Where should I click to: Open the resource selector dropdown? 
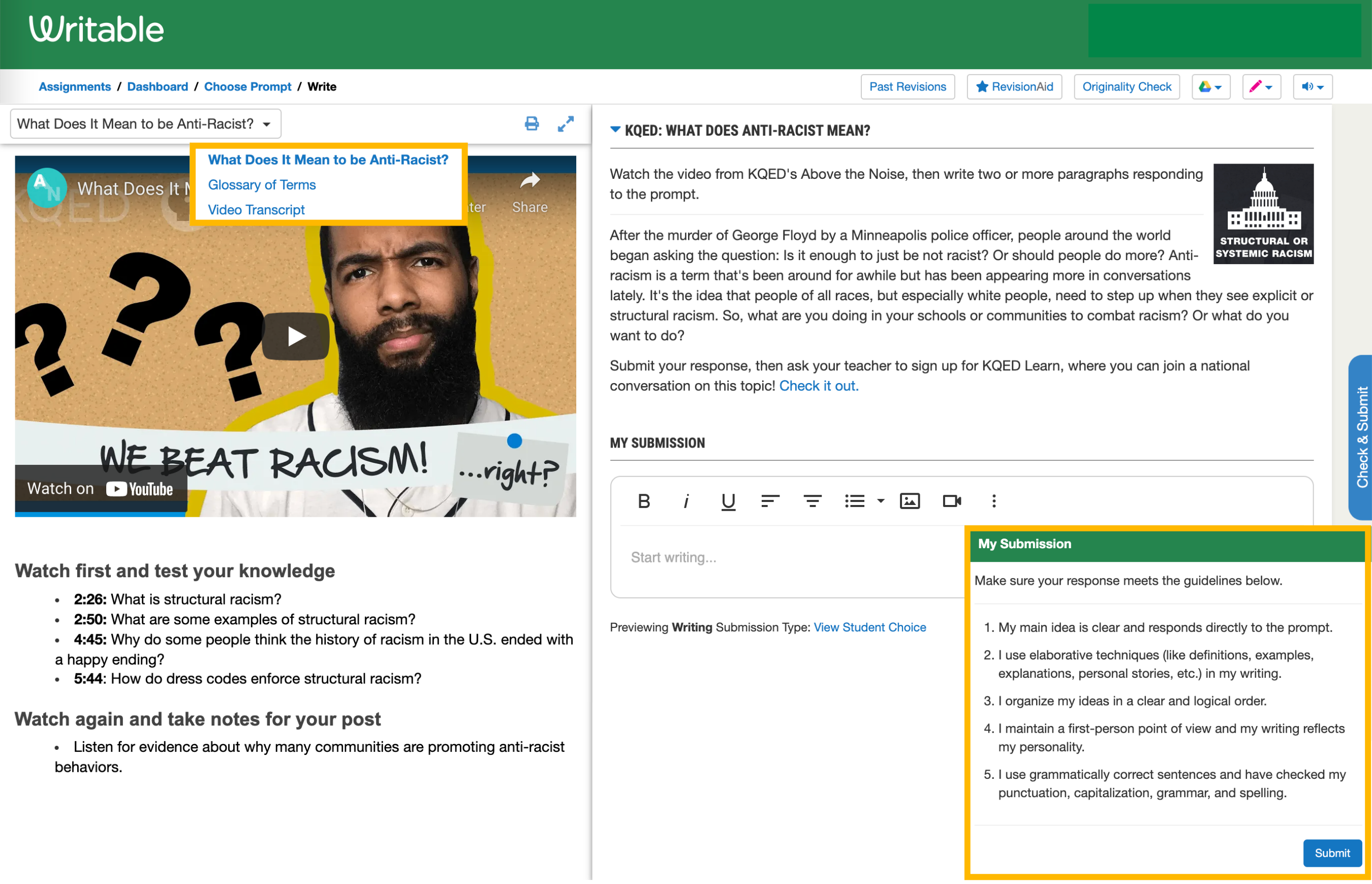[x=145, y=124]
